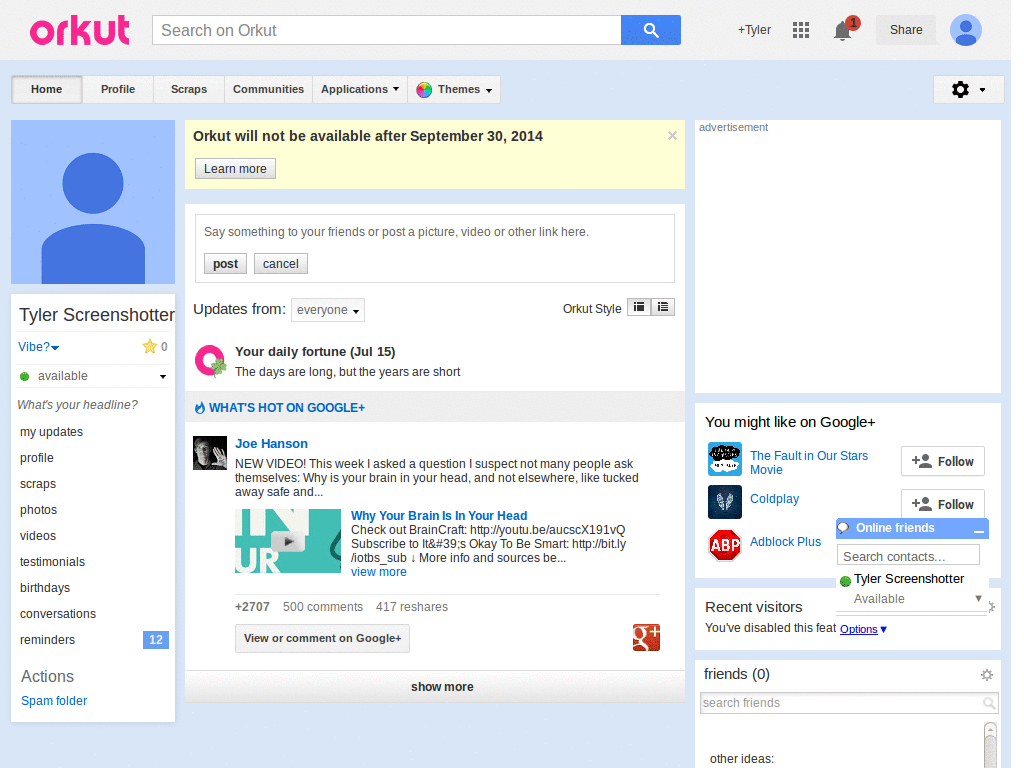Go to the Home tab
Image resolution: width=1024 pixels, height=768 pixels.
(x=46, y=89)
